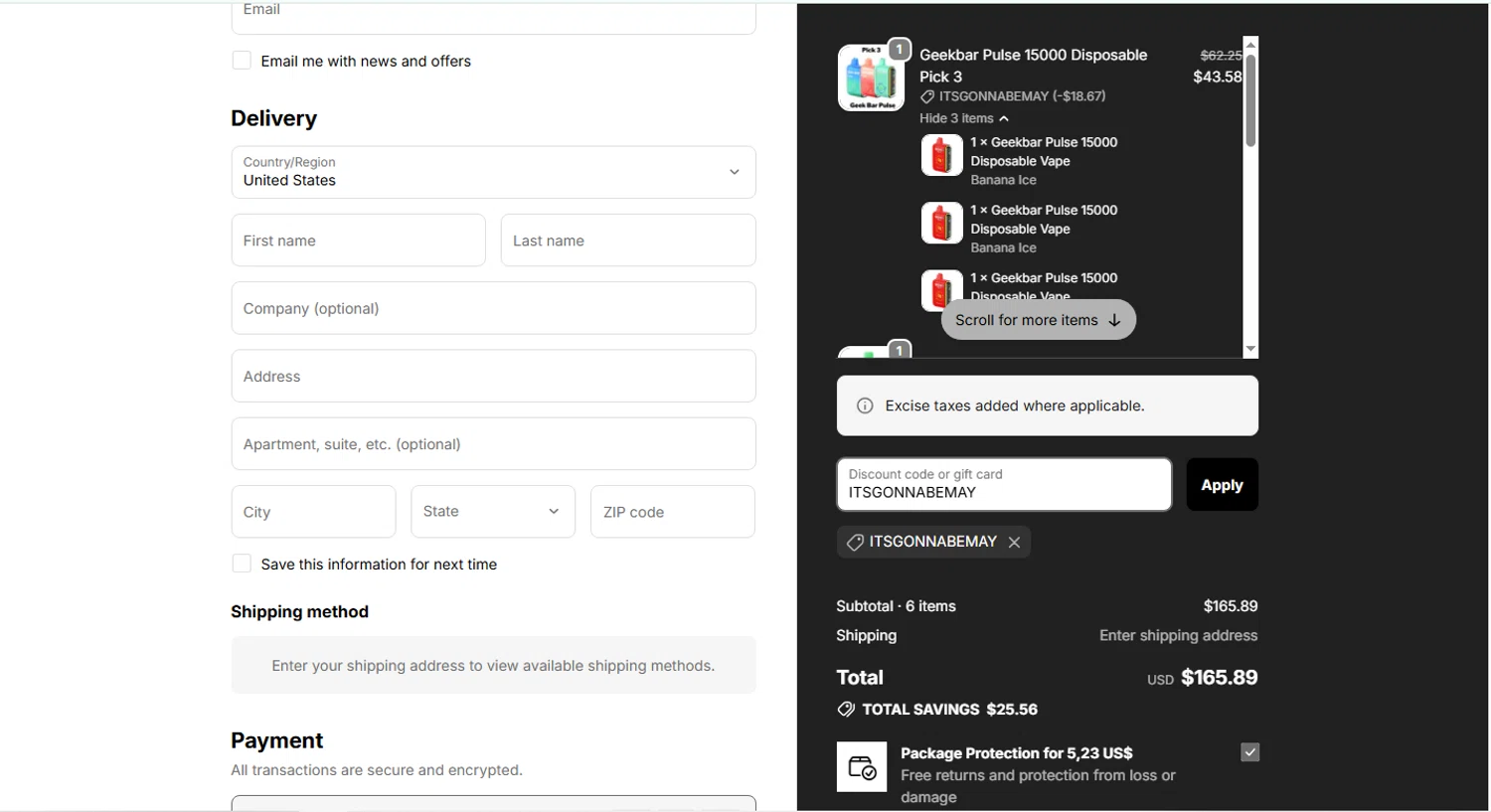
Task: Click the Email input field
Action: 493,17
